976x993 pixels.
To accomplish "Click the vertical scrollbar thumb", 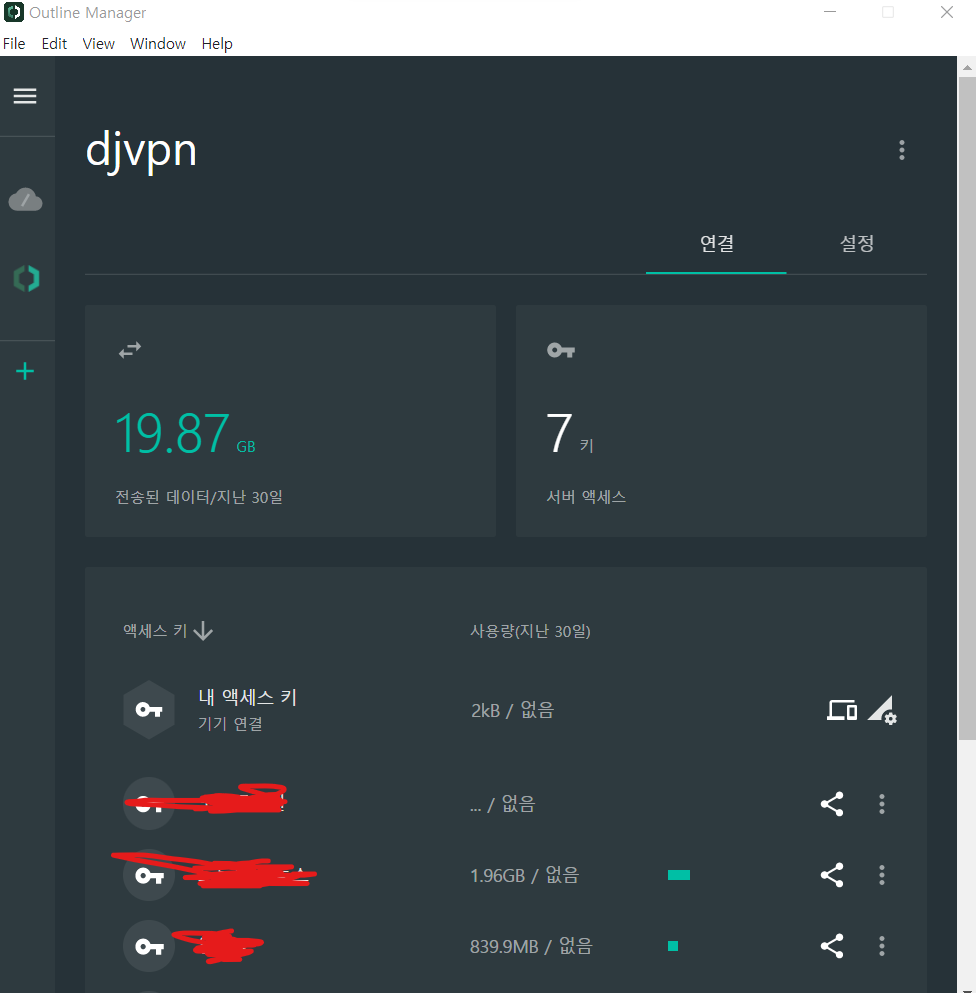I will (x=966, y=408).
